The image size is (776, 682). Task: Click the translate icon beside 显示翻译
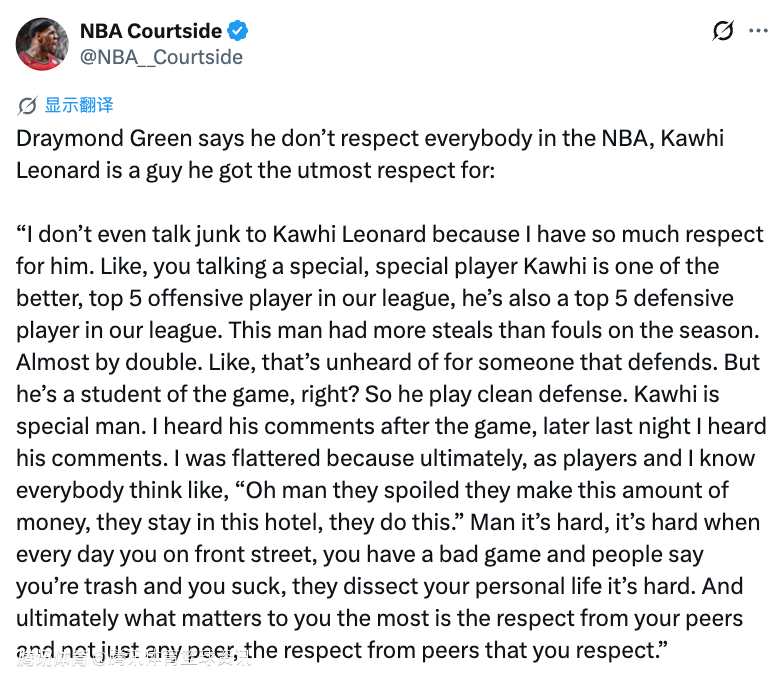point(27,105)
